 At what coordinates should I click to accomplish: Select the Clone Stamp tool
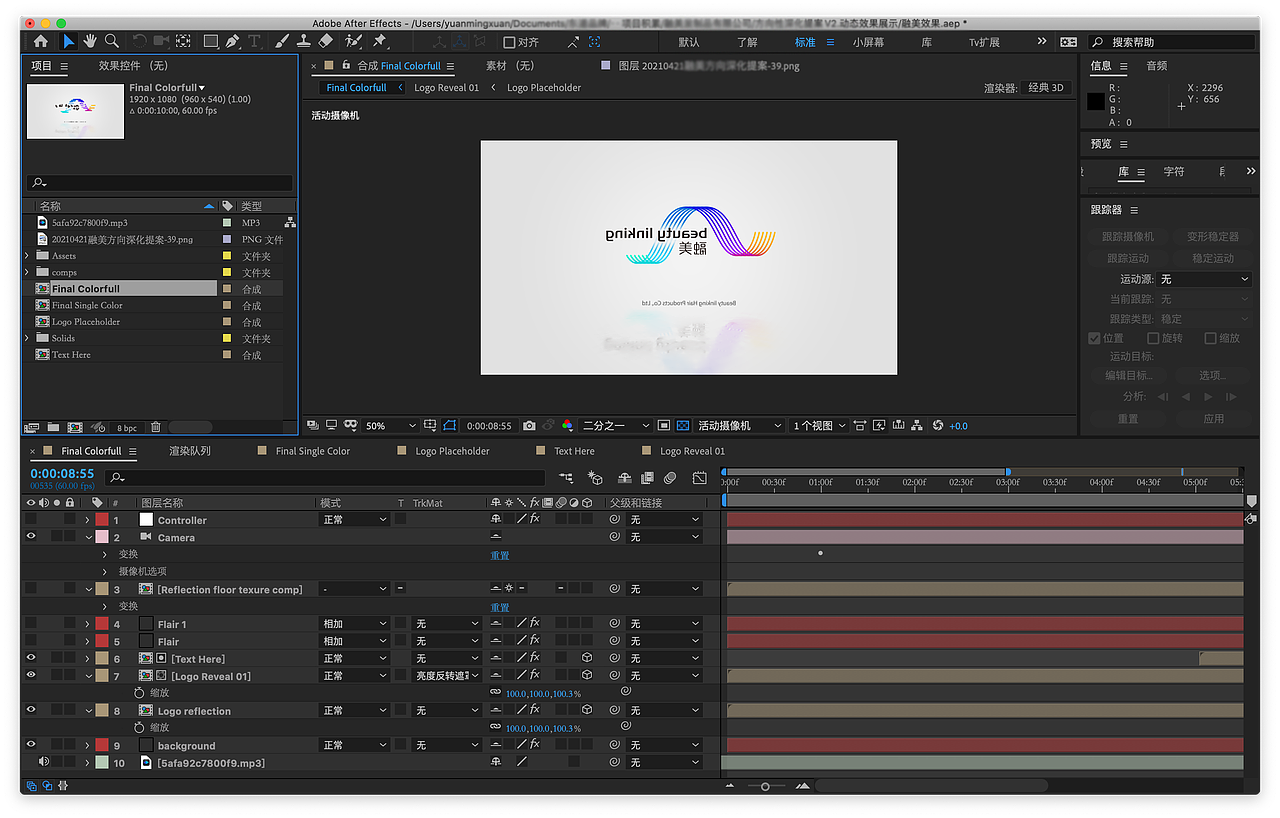point(303,41)
